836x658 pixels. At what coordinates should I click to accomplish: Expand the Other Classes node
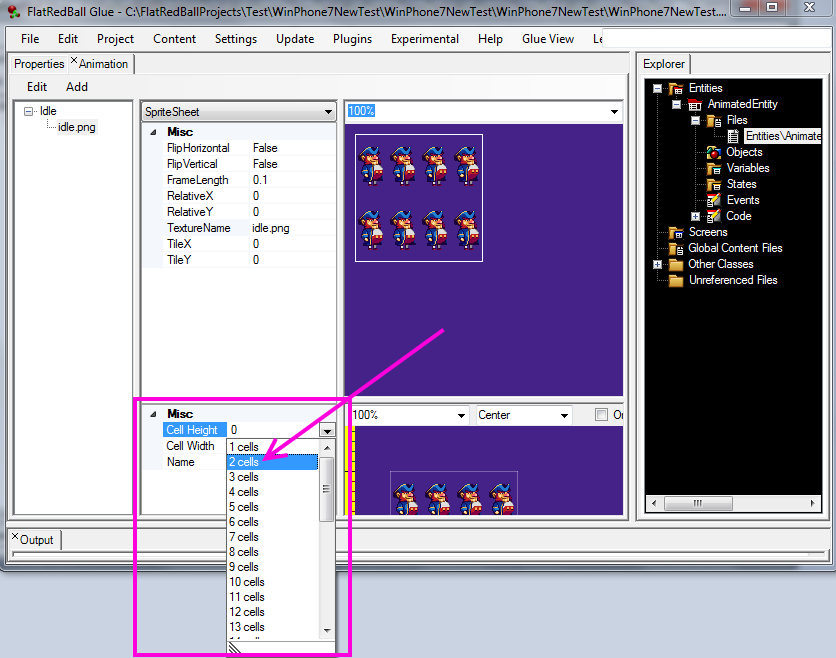coord(657,264)
